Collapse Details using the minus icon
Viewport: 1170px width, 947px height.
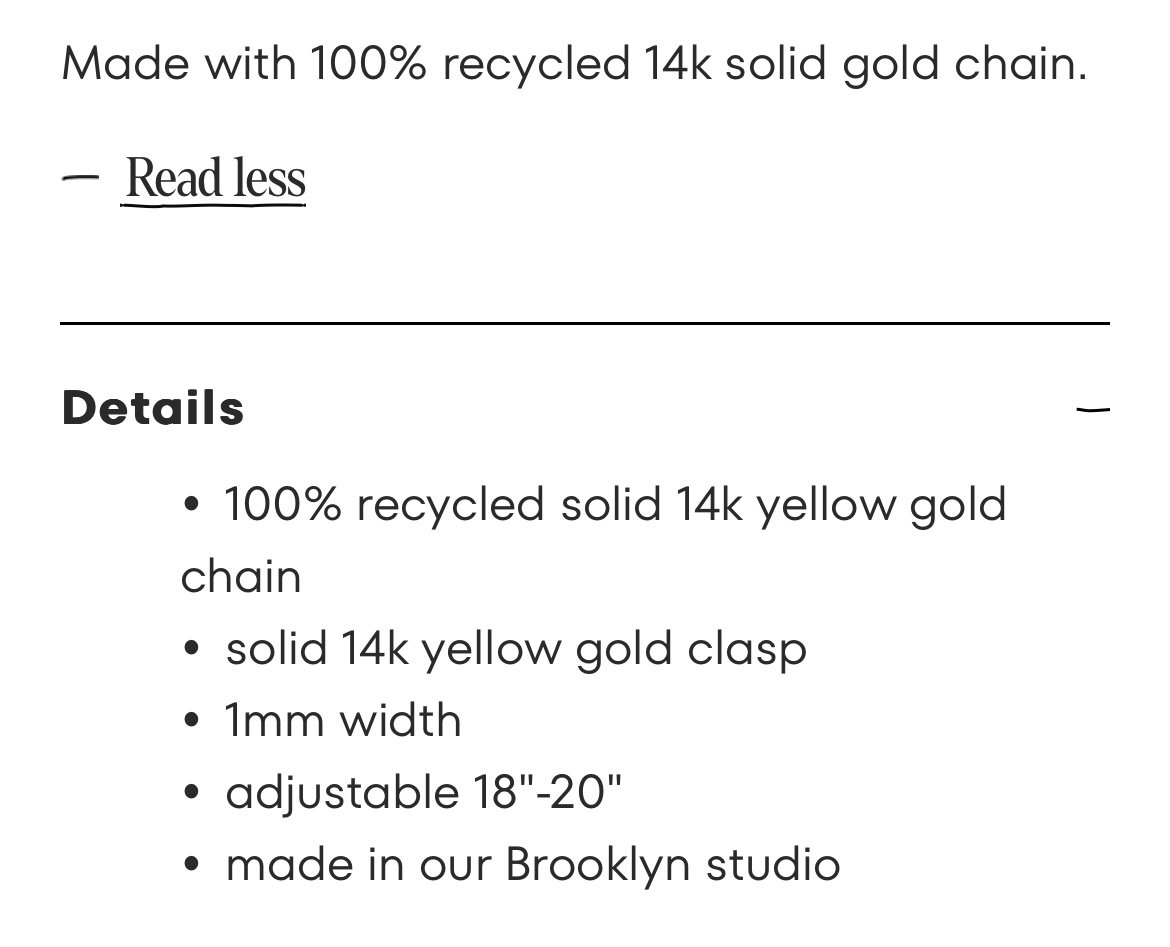point(1092,409)
